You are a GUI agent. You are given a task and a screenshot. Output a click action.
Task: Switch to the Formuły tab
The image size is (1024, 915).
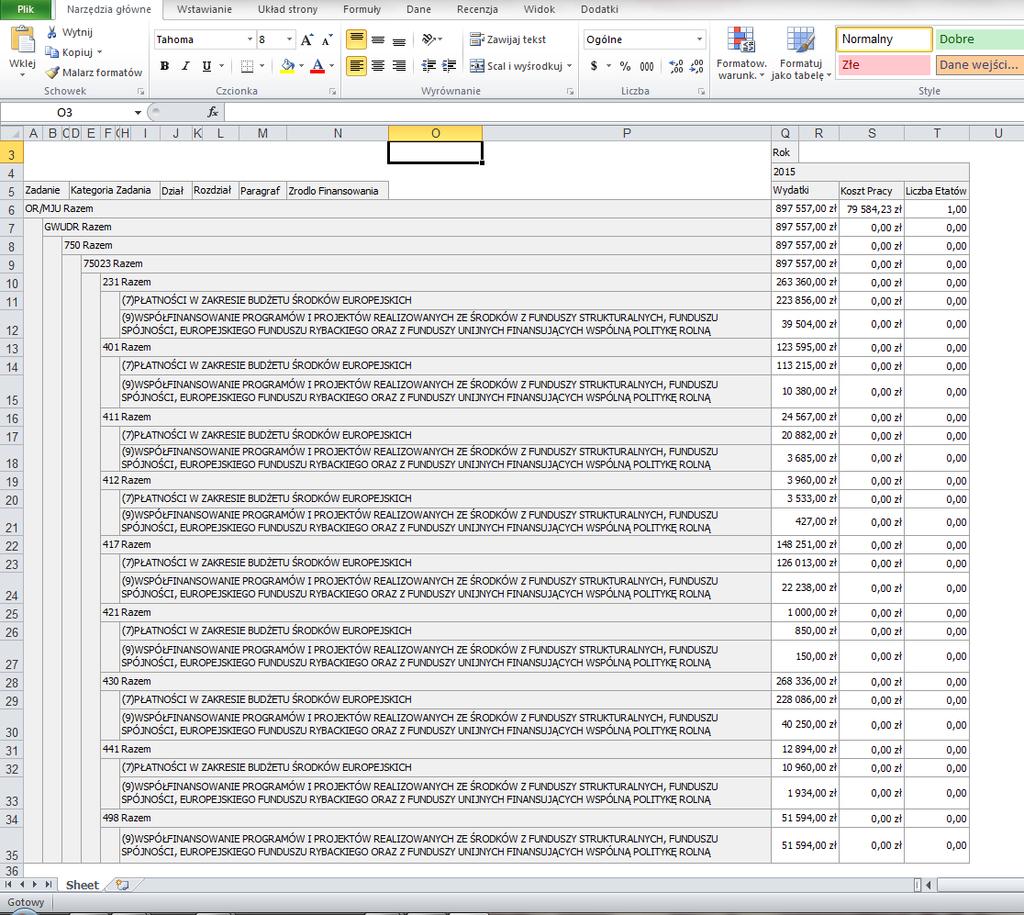pyautogui.click(x=362, y=9)
